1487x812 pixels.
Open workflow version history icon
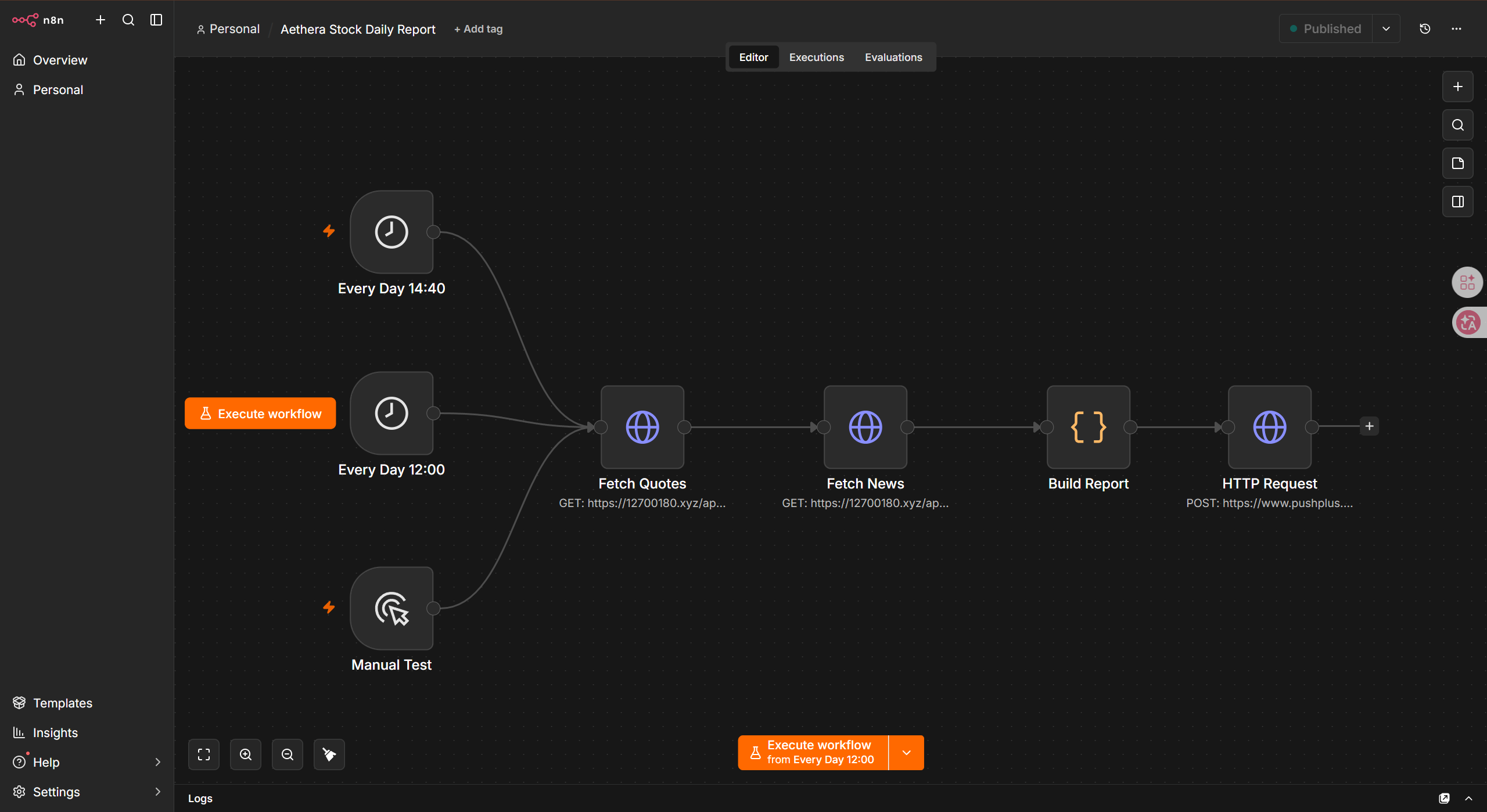pyautogui.click(x=1425, y=28)
